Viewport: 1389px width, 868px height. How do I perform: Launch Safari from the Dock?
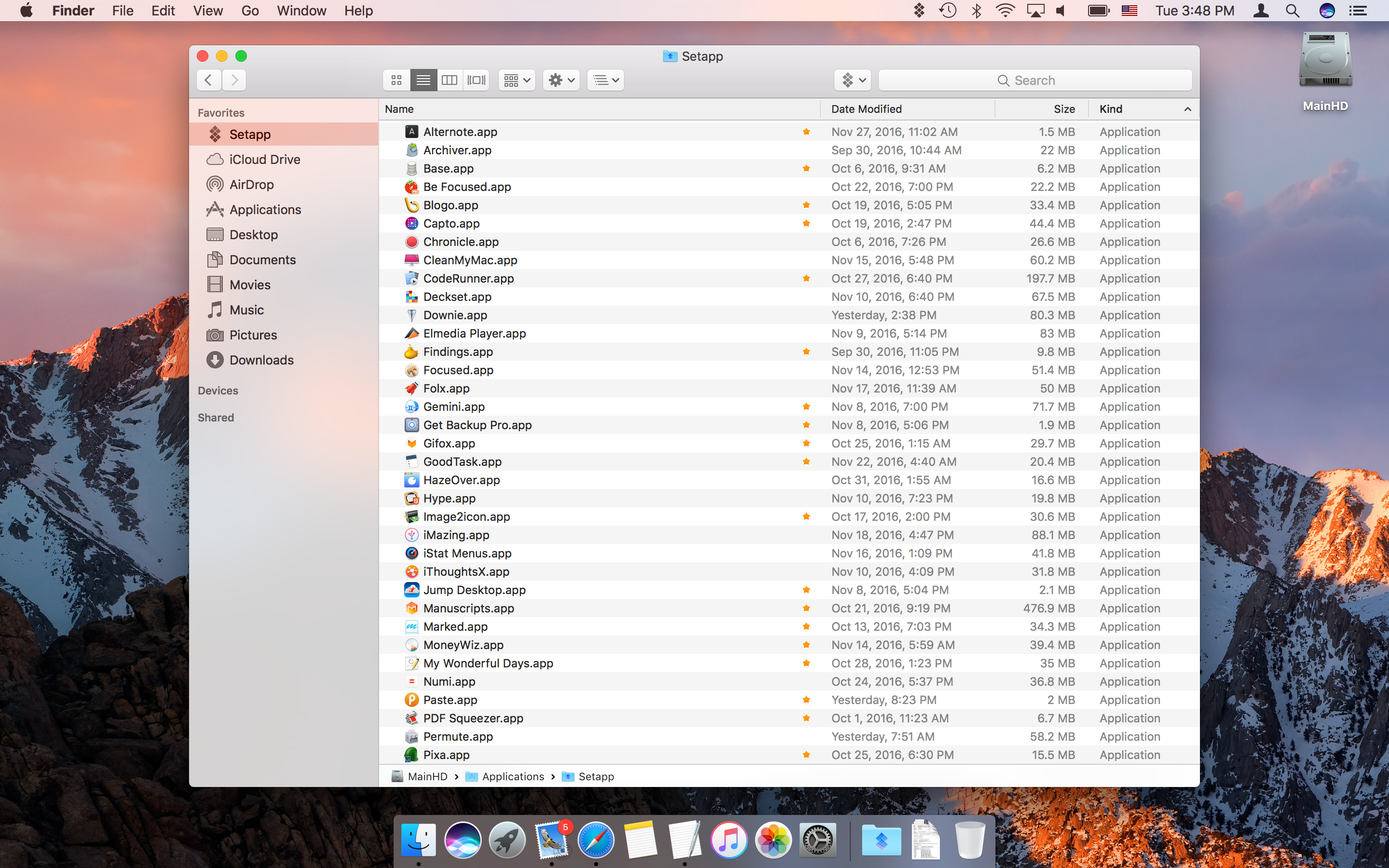click(596, 841)
